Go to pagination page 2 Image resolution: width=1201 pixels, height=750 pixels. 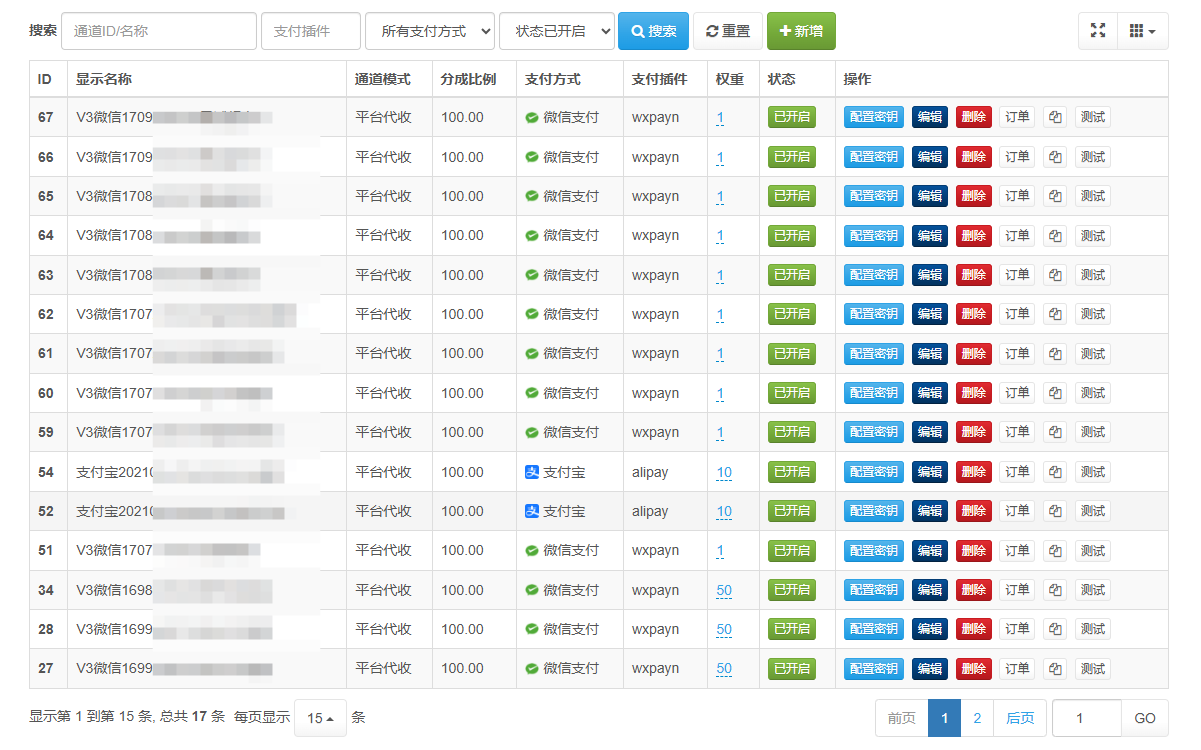(x=977, y=718)
